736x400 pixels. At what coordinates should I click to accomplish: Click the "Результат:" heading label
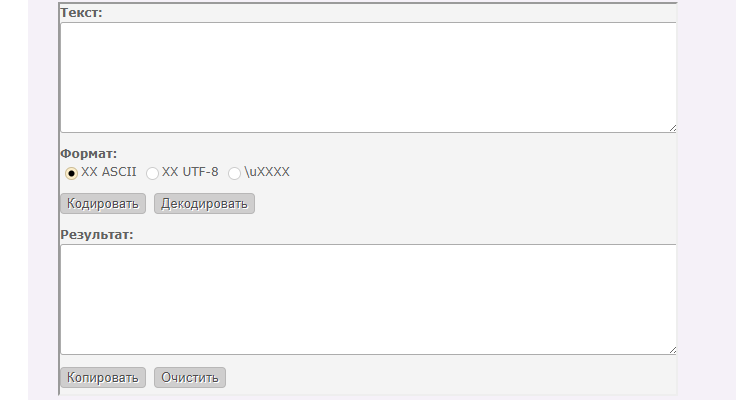coord(97,235)
